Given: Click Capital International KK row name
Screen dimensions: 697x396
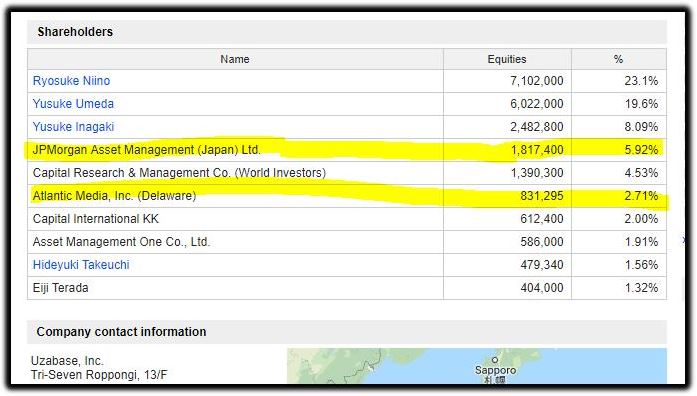Looking at the screenshot, I should [96, 219].
